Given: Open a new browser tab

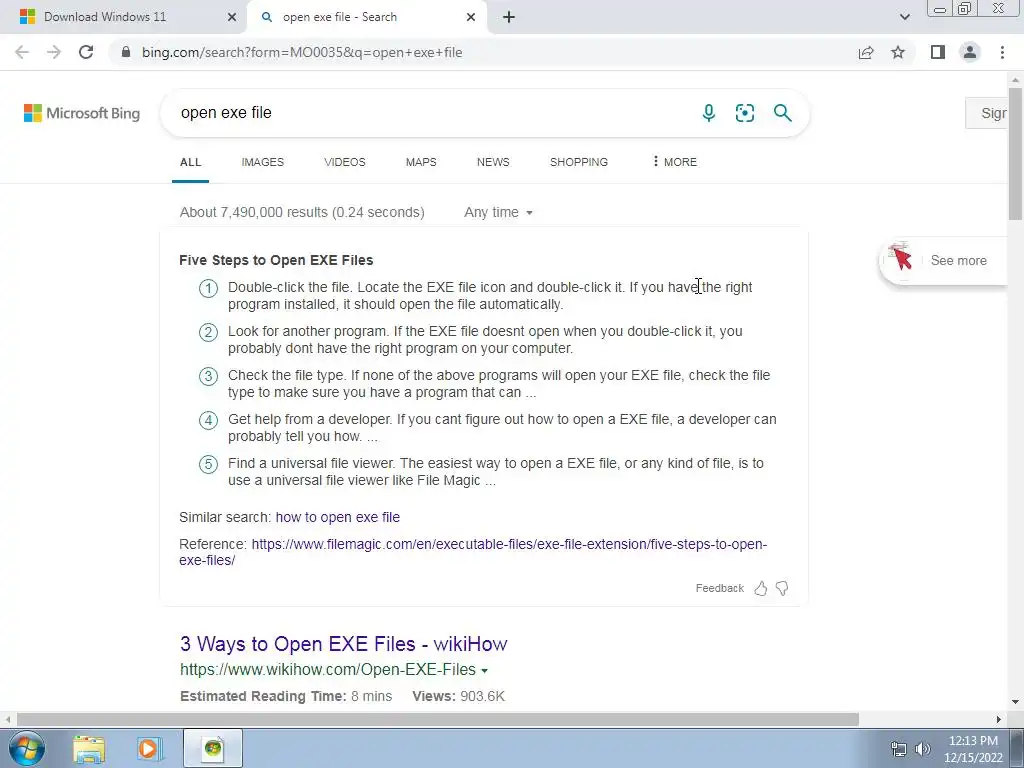Looking at the screenshot, I should (509, 17).
